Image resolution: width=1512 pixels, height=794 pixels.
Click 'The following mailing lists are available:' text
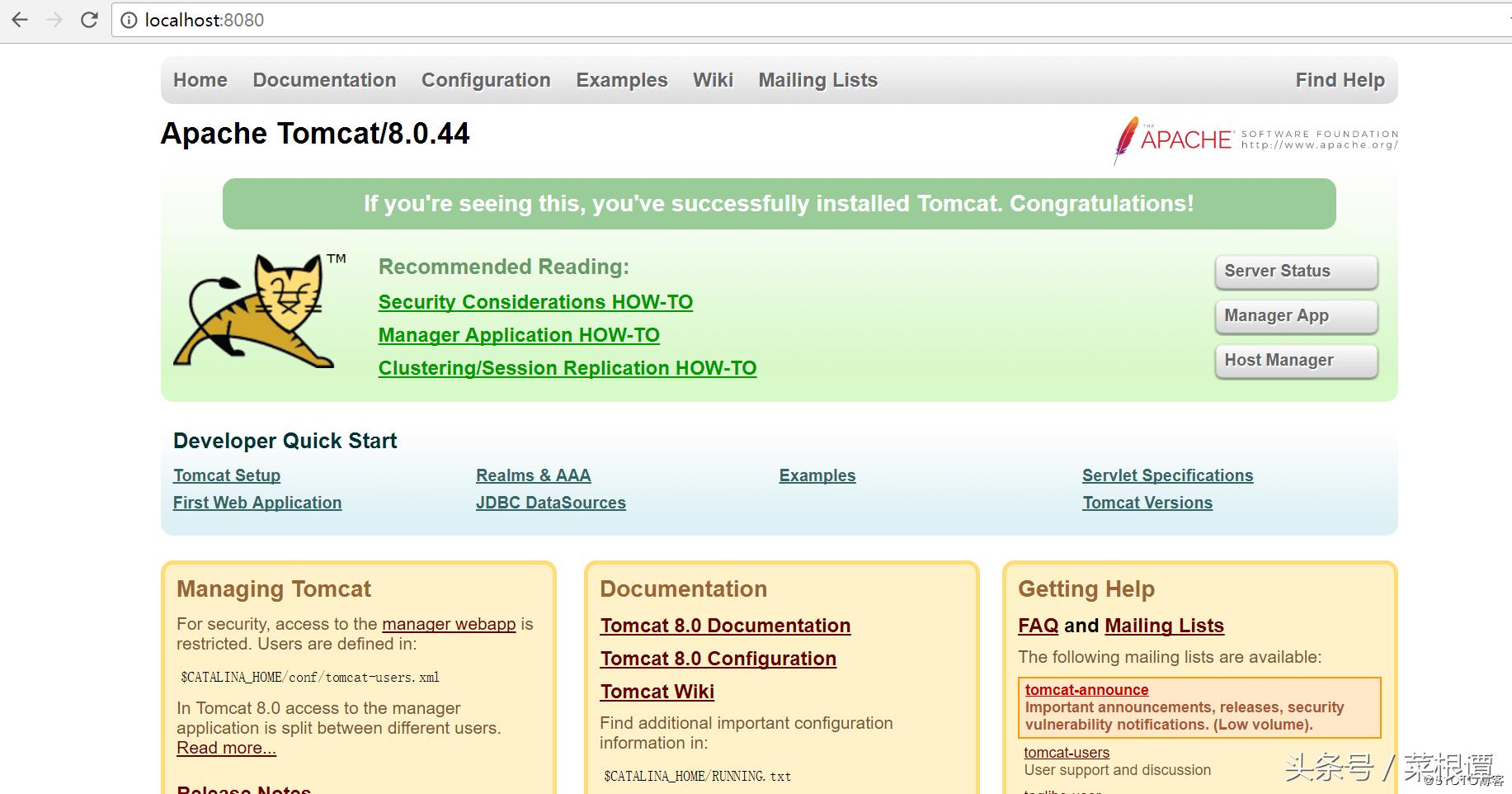(1170, 657)
